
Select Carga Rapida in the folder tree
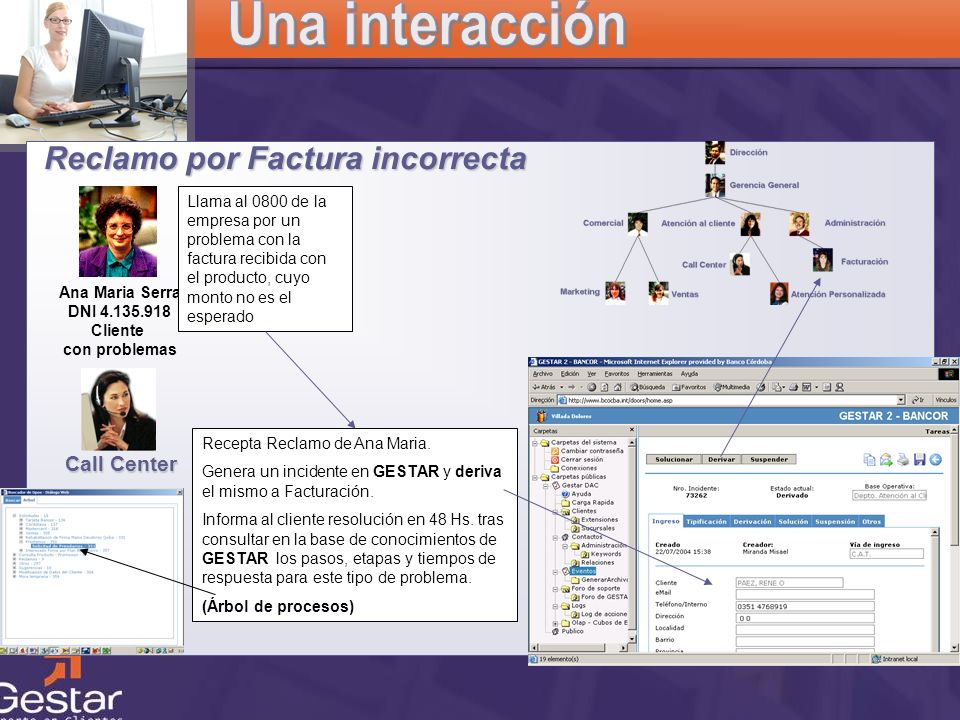pos(592,502)
